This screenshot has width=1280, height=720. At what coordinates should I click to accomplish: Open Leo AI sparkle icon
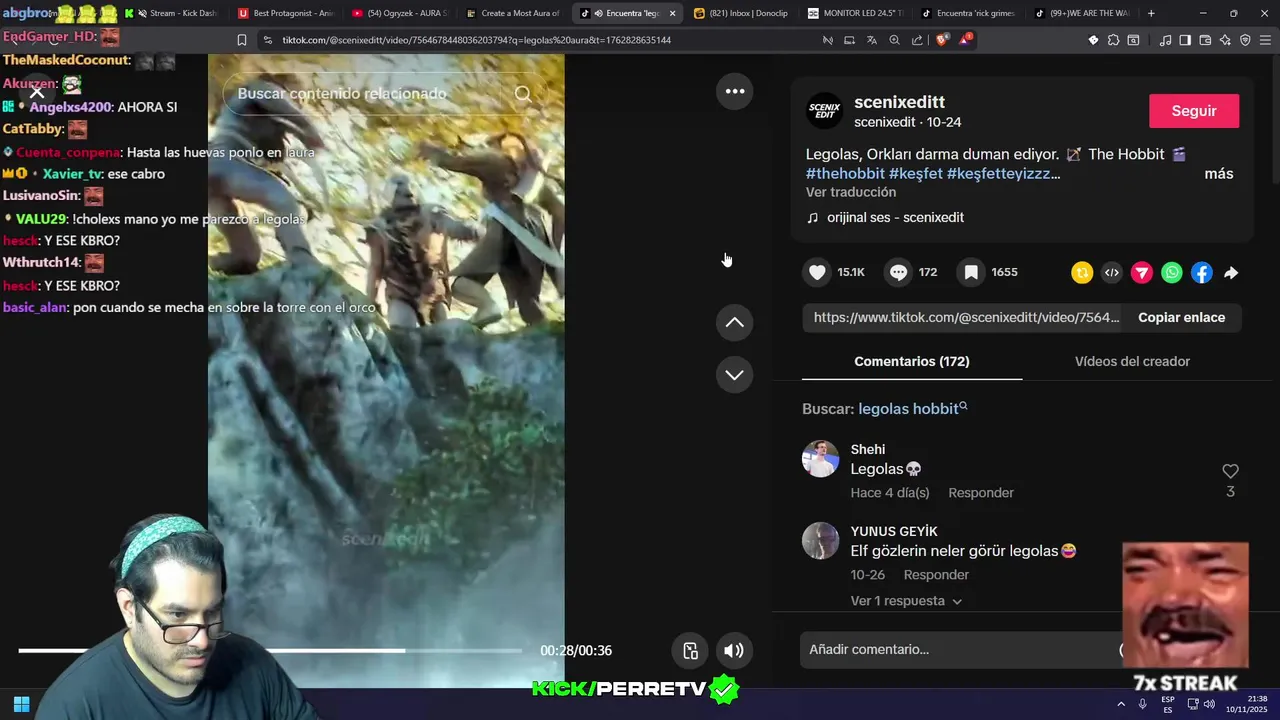pyautogui.click(x=1225, y=40)
